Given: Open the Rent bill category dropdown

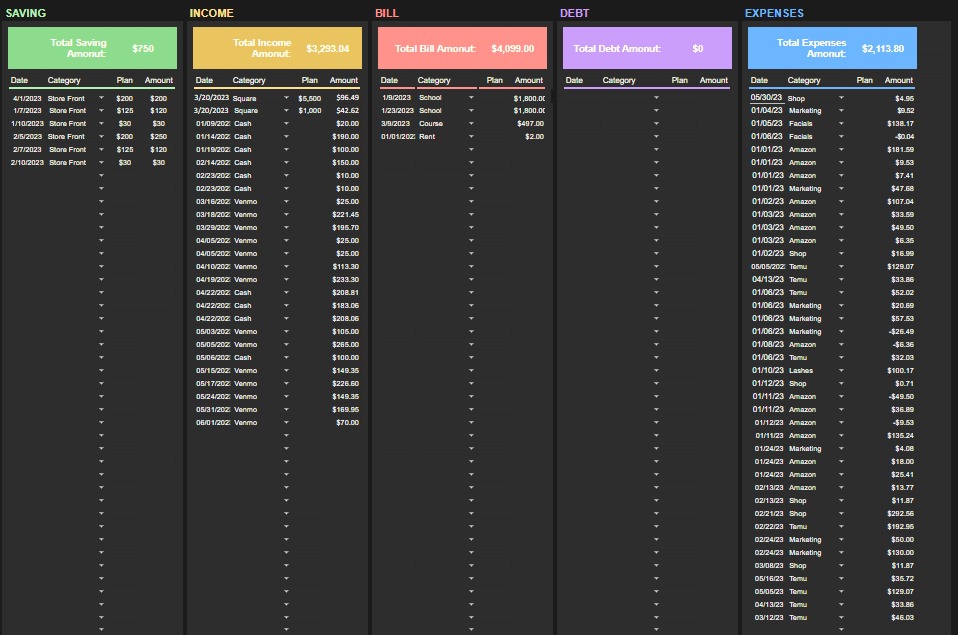Looking at the screenshot, I should pos(471,137).
